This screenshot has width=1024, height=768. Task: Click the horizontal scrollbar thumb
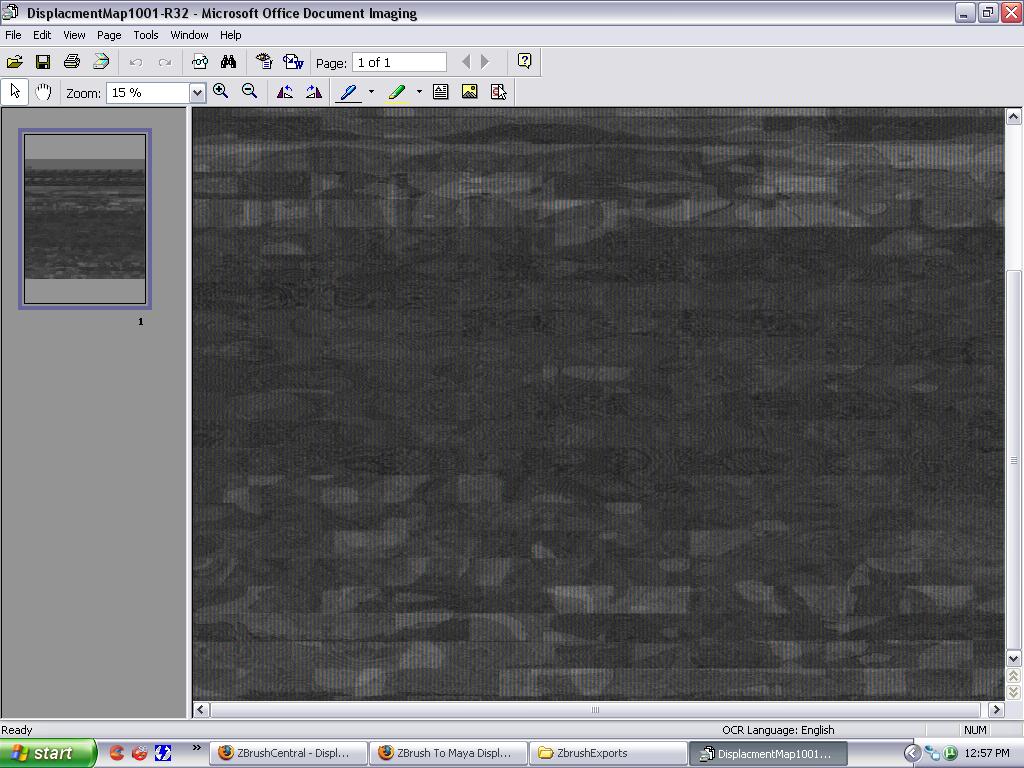[x=595, y=710]
